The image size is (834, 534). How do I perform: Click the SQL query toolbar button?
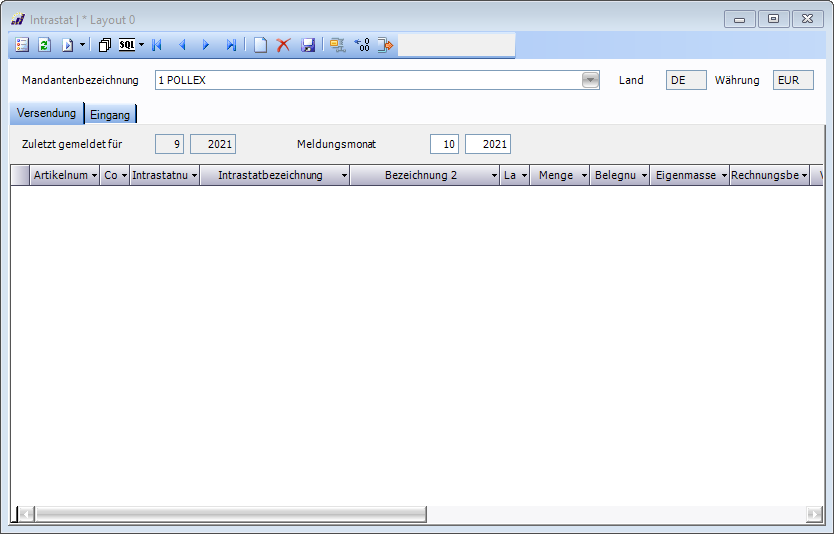coord(127,45)
